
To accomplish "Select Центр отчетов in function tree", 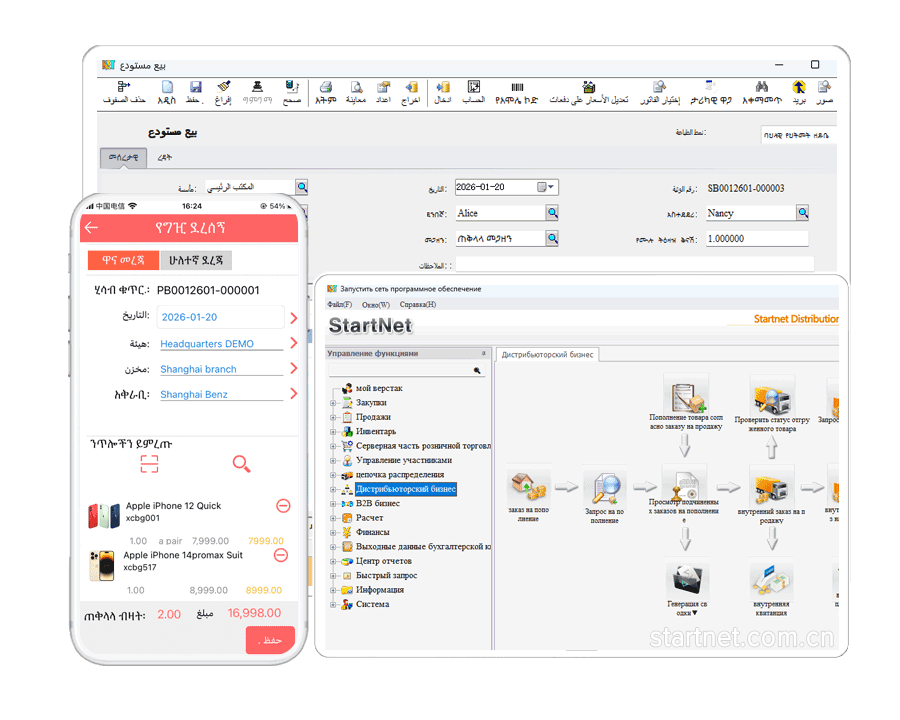I will tap(386, 561).
